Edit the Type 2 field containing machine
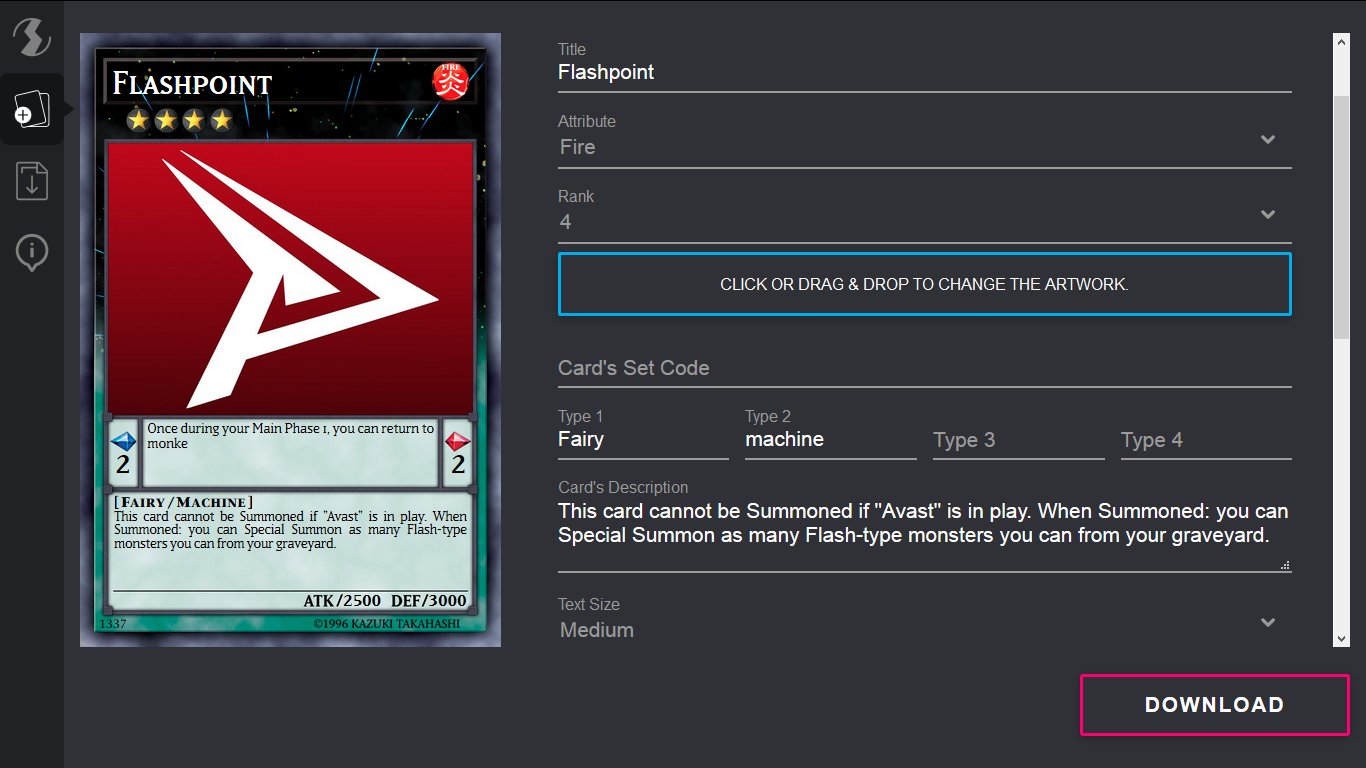 (x=831, y=440)
